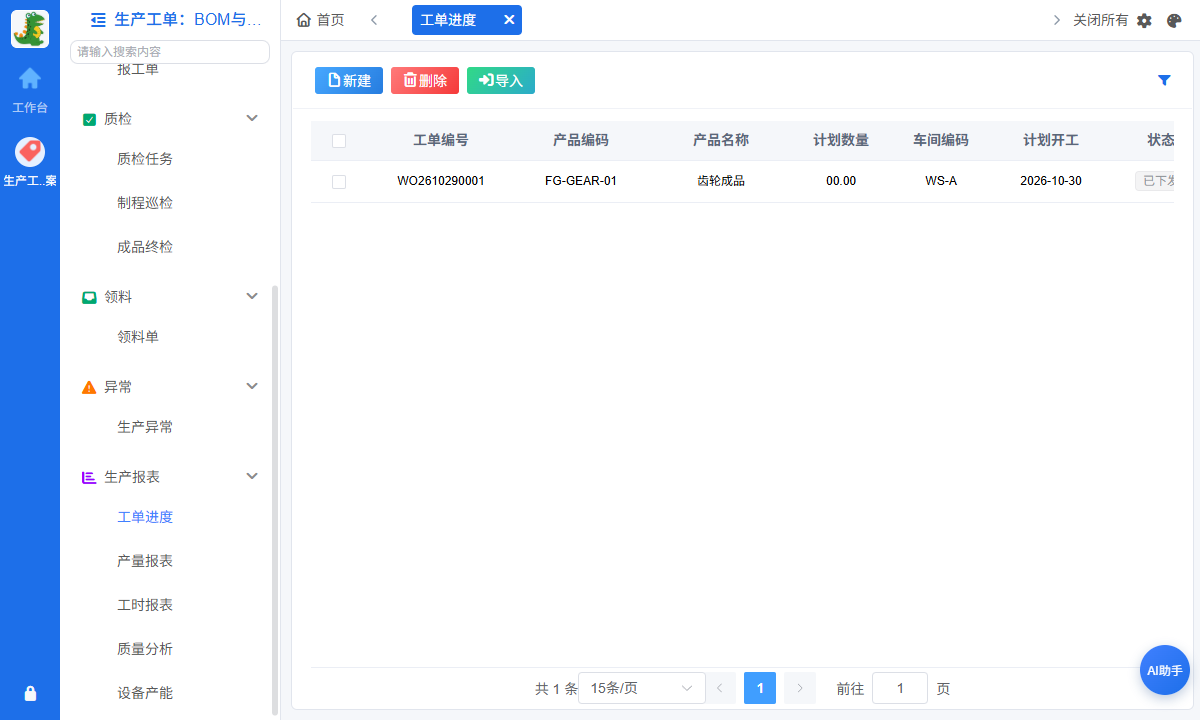
Task: Click the 车间编码 column header
Action: pos(941,141)
